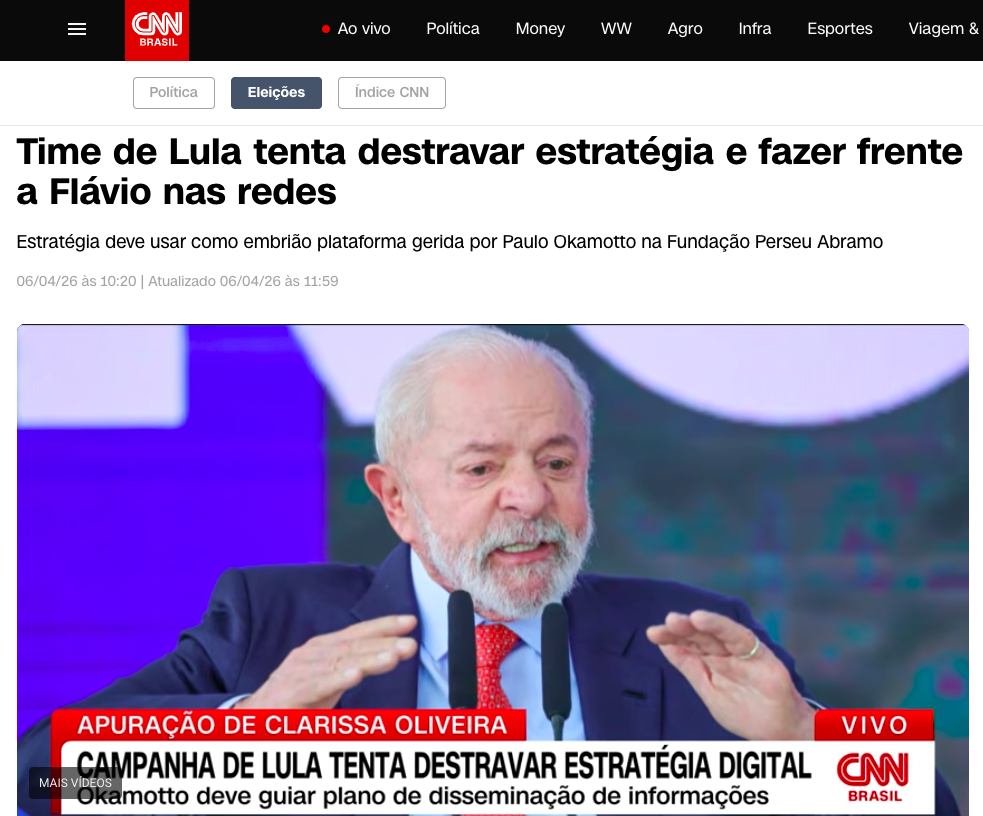Open the Money section

pyautogui.click(x=540, y=29)
